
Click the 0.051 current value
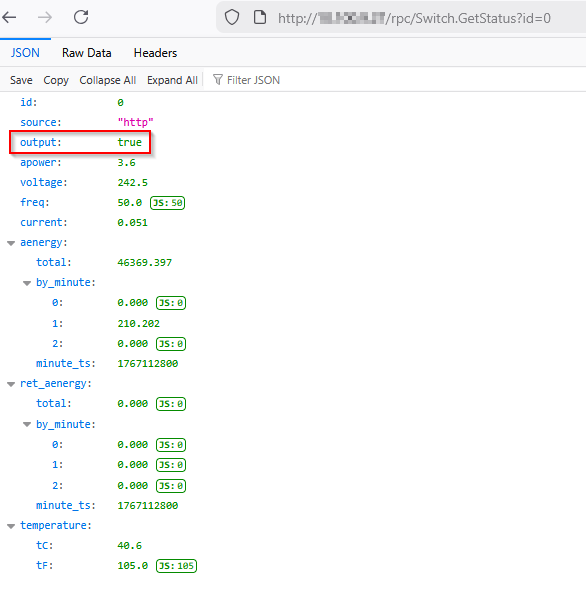pyautogui.click(x=132, y=222)
